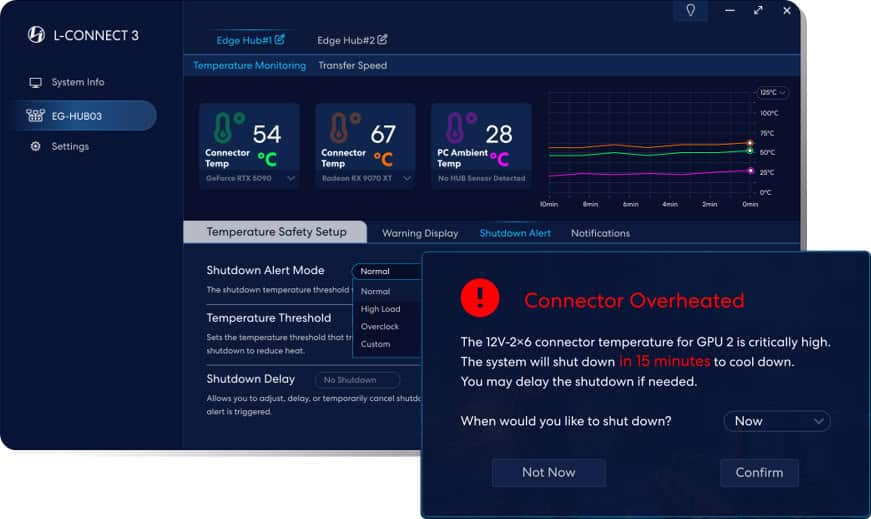Open Shutdown Alert tab
The image size is (871, 519).
(x=515, y=233)
